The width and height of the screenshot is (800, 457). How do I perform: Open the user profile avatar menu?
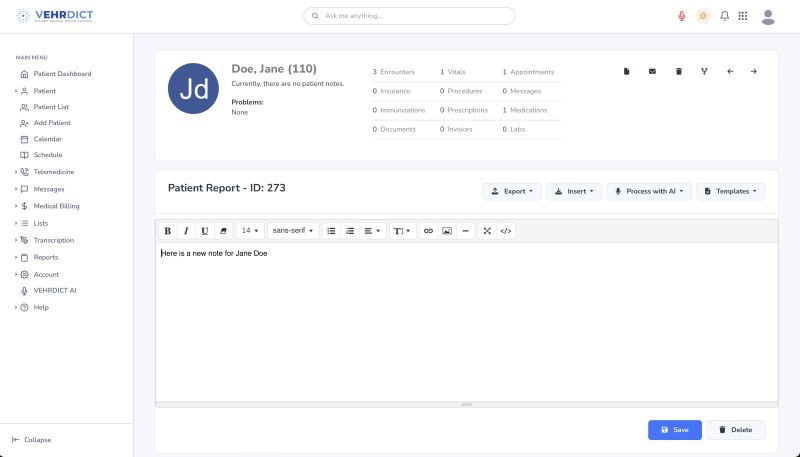tap(768, 17)
